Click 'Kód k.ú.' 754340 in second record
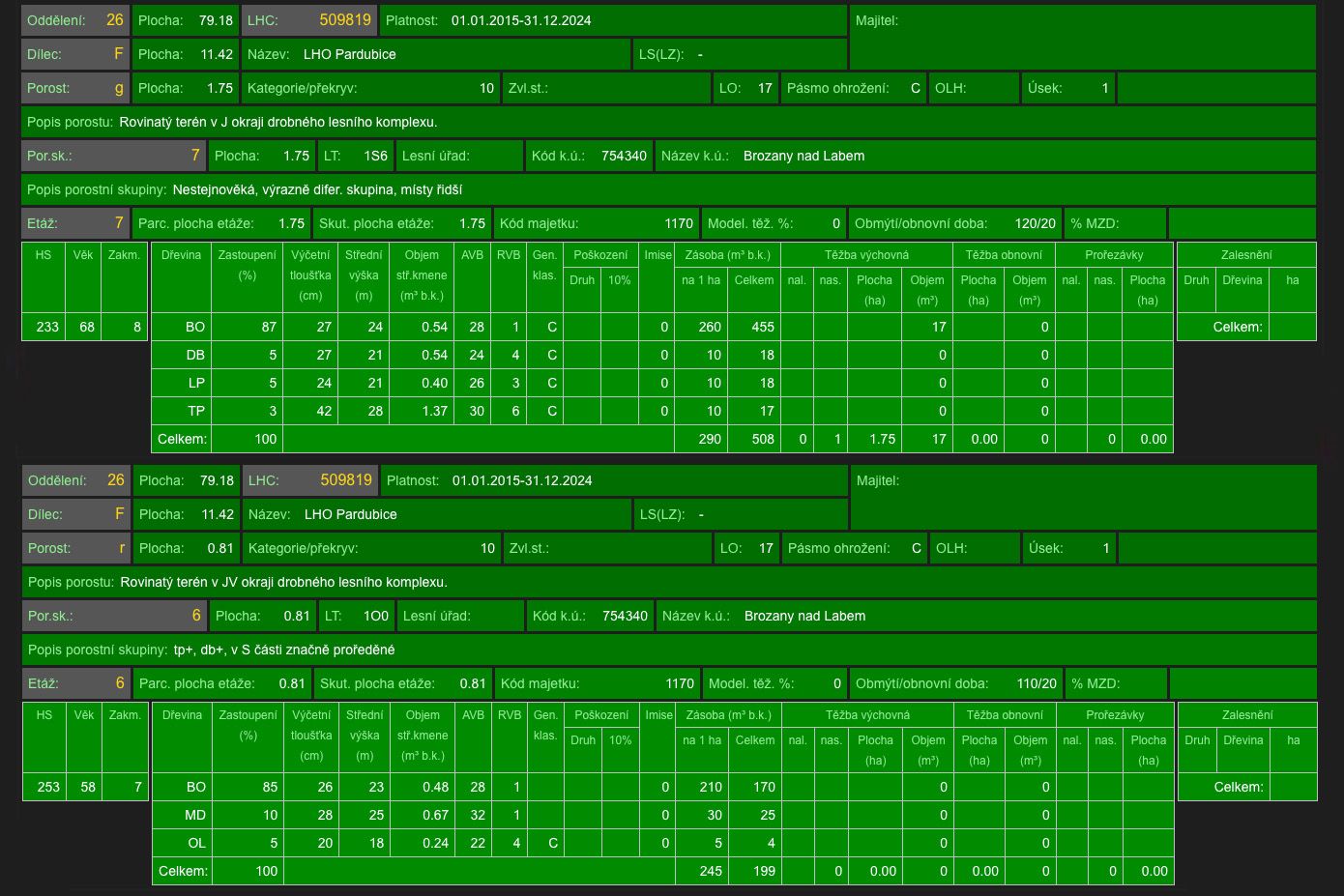 click(x=625, y=616)
